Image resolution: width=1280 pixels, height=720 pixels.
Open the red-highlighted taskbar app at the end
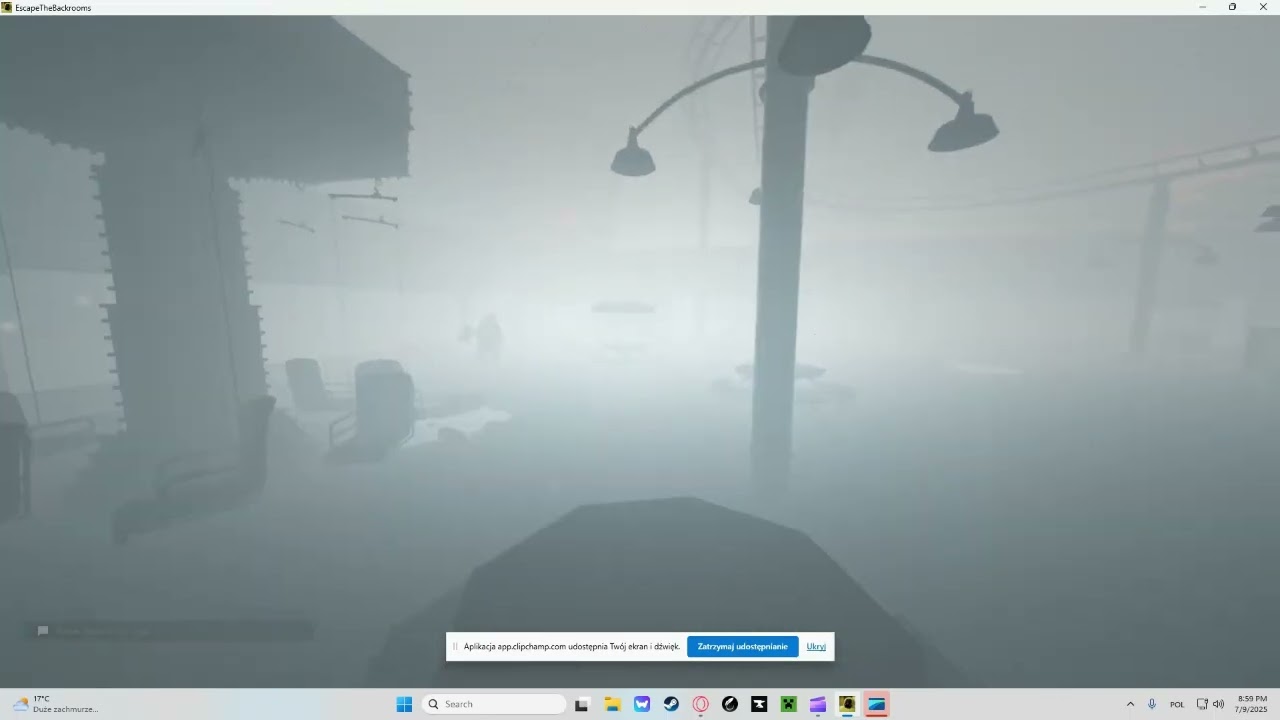(x=877, y=704)
